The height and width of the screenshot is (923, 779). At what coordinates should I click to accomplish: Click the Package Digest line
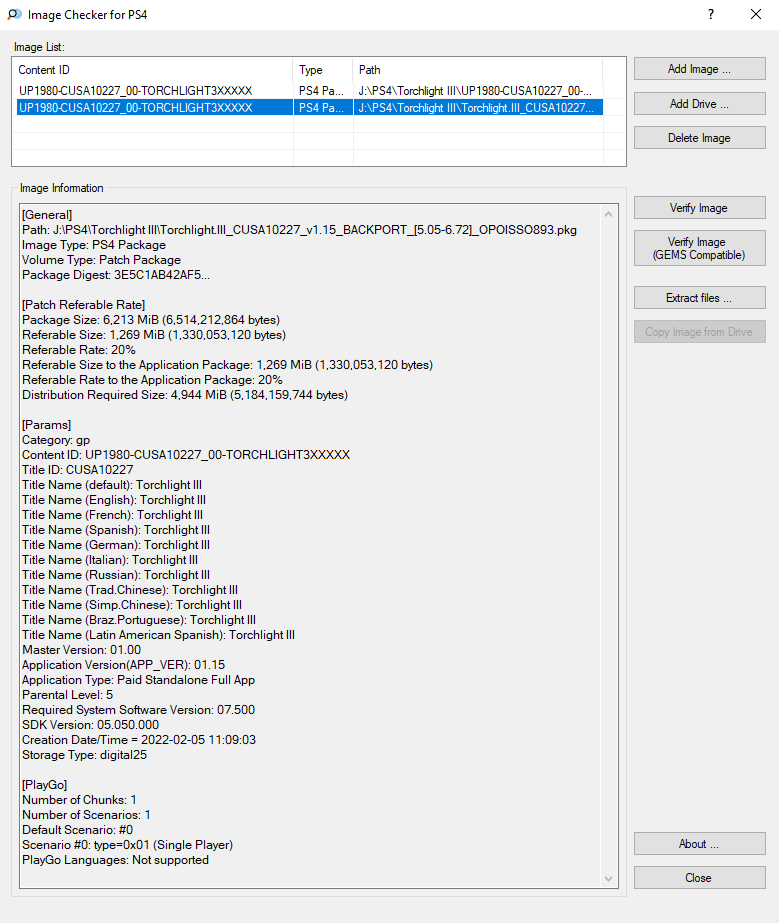(x=116, y=275)
